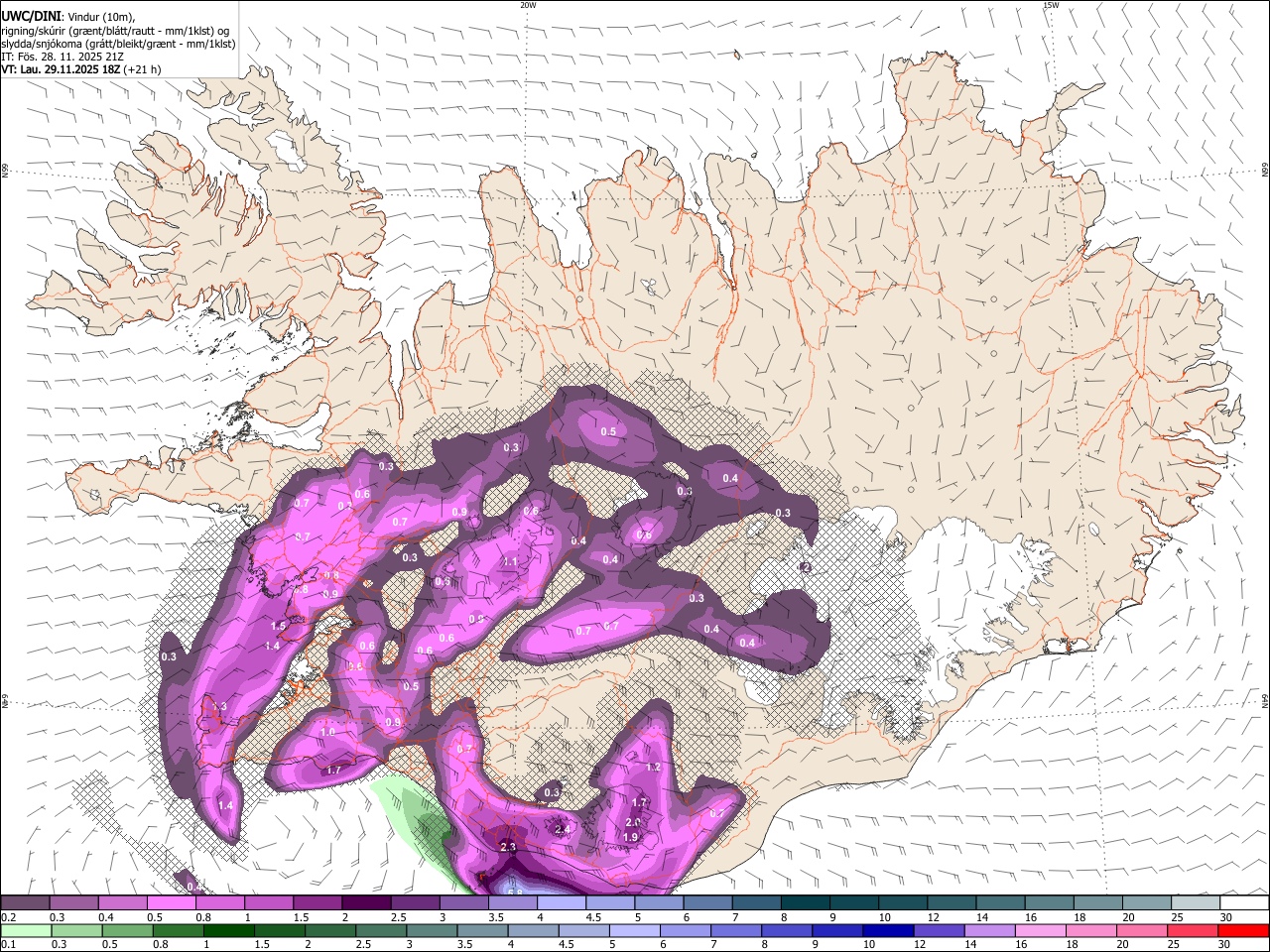The height and width of the screenshot is (952, 1270).
Task: Pick rain legend swatch between 16 and 18
Action: [1041, 930]
